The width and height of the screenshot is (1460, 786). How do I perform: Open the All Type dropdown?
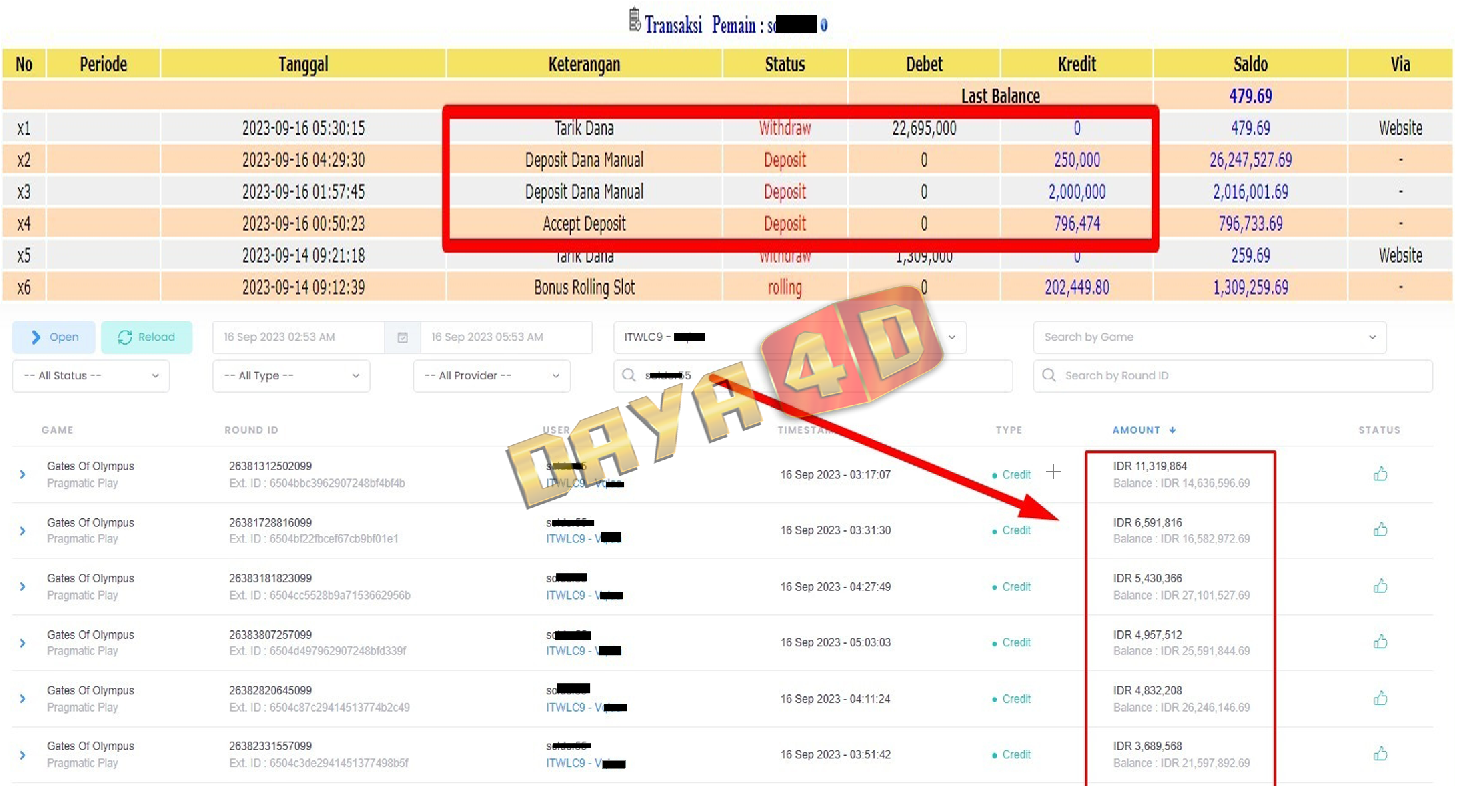tap(291, 376)
